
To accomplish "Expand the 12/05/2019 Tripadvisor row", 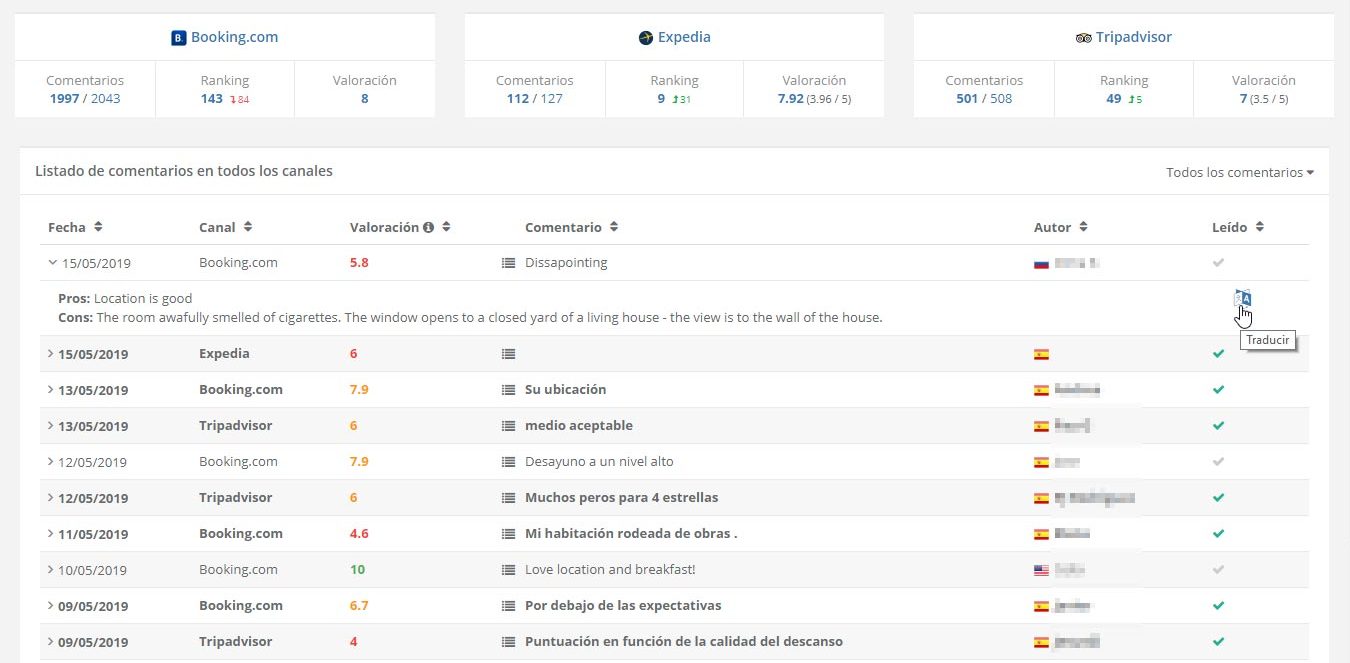I will click(x=52, y=498).
